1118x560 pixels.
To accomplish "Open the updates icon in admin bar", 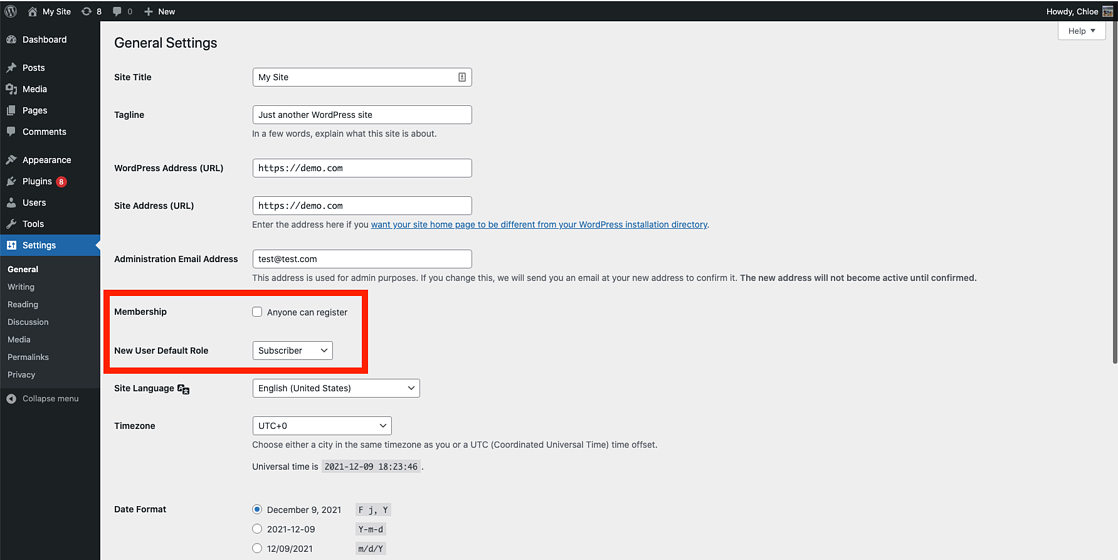I will [x=87, y=11].
